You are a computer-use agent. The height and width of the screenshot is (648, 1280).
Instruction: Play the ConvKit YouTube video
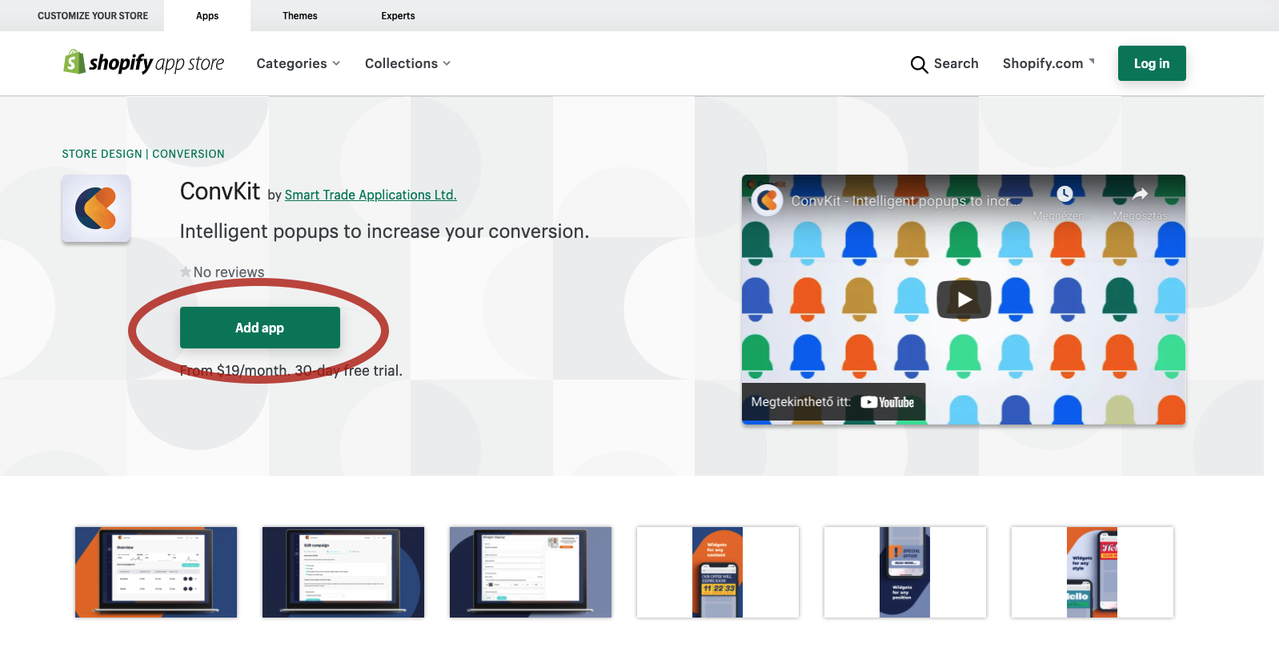point(963,299)
